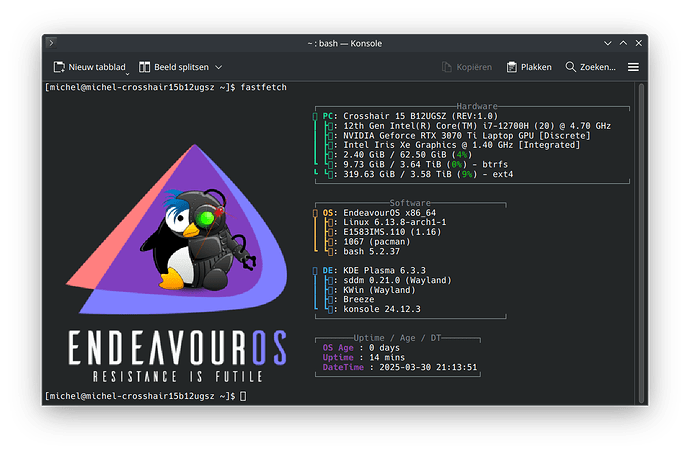Click the 'fastfetch' command text
This screenshot has width=690, height=455.
coord(264,88)
